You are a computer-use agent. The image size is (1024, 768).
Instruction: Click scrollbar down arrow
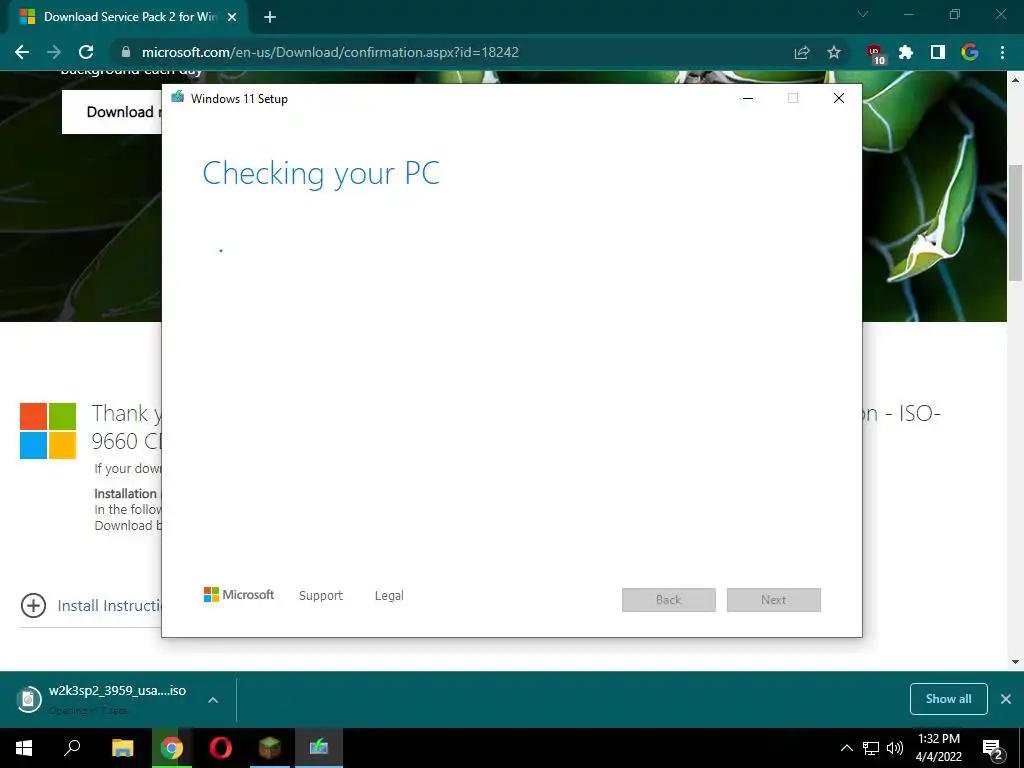tap(1016, 662)
